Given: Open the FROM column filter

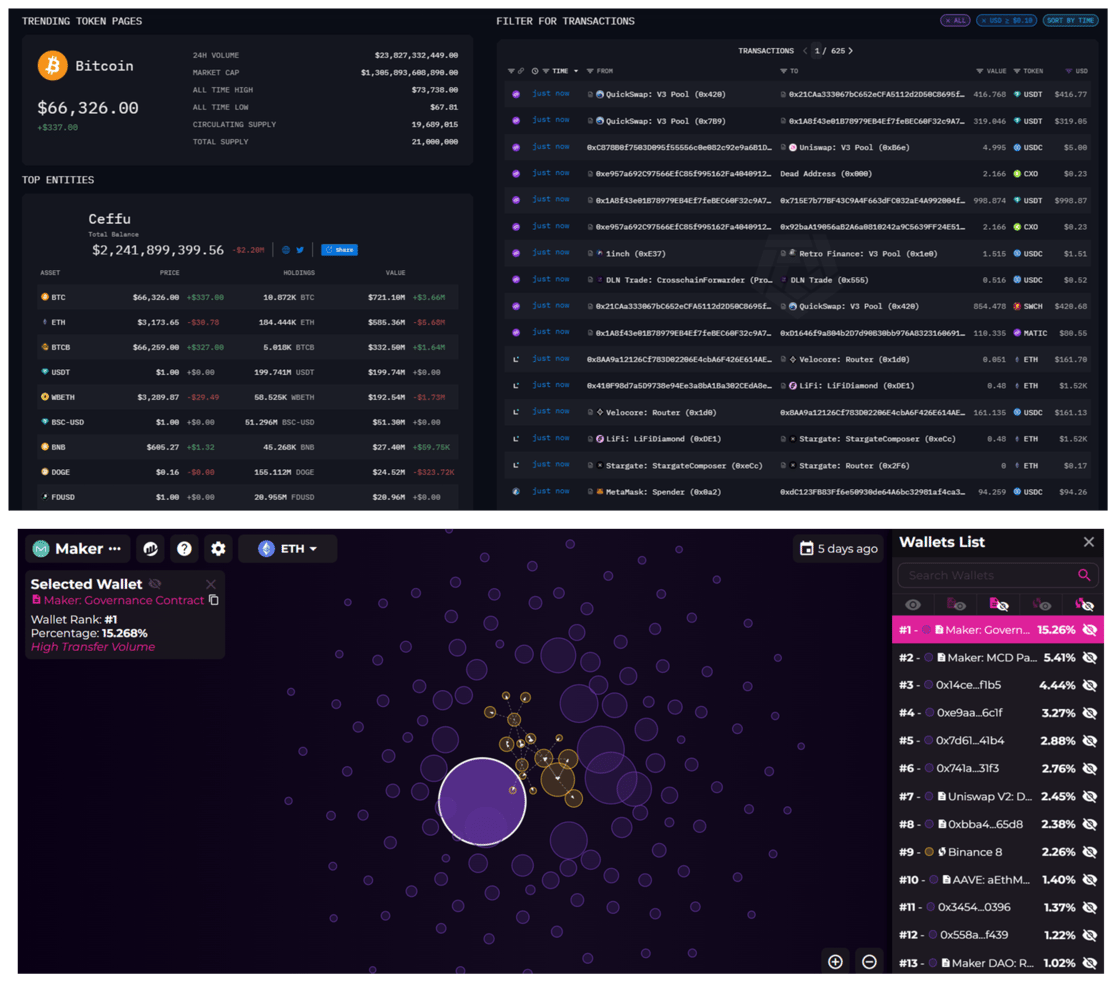Looking at the screenshot, I should [x=590, y=71].
